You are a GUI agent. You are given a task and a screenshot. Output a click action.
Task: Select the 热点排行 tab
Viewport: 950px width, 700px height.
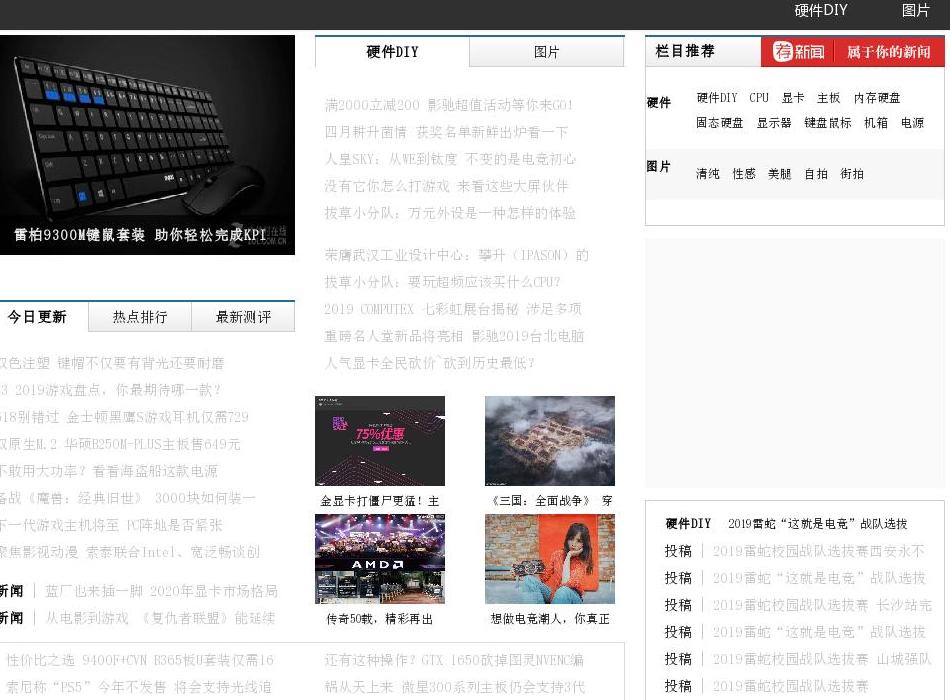[x=140, y=317]
